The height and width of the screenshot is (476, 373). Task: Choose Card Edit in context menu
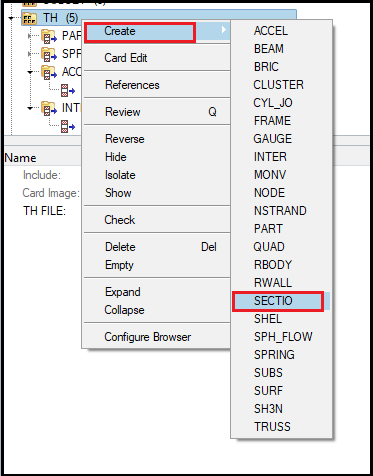[x=126, y=58]
